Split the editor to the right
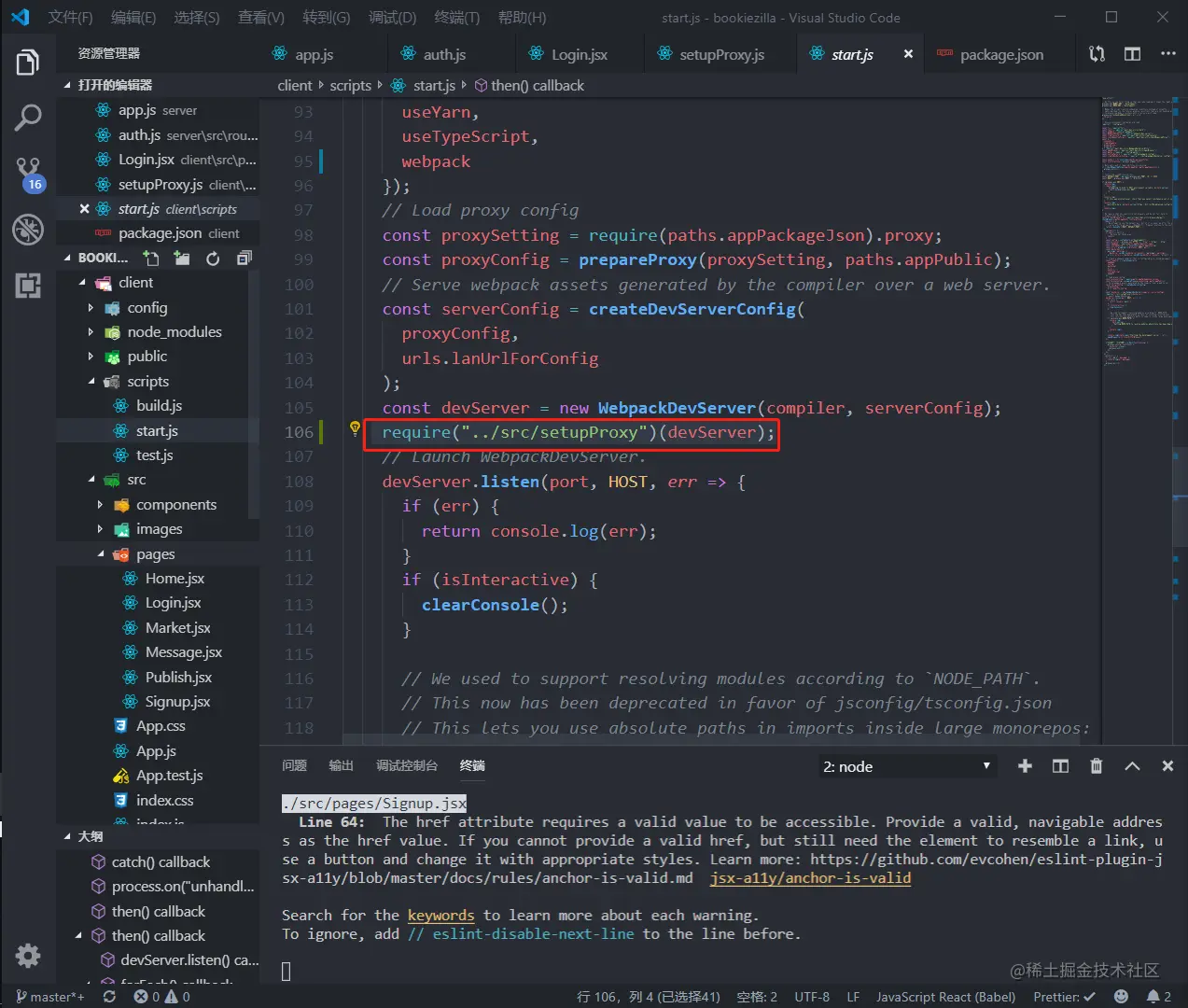Screen dimensions: 1188x1008 1132,54
